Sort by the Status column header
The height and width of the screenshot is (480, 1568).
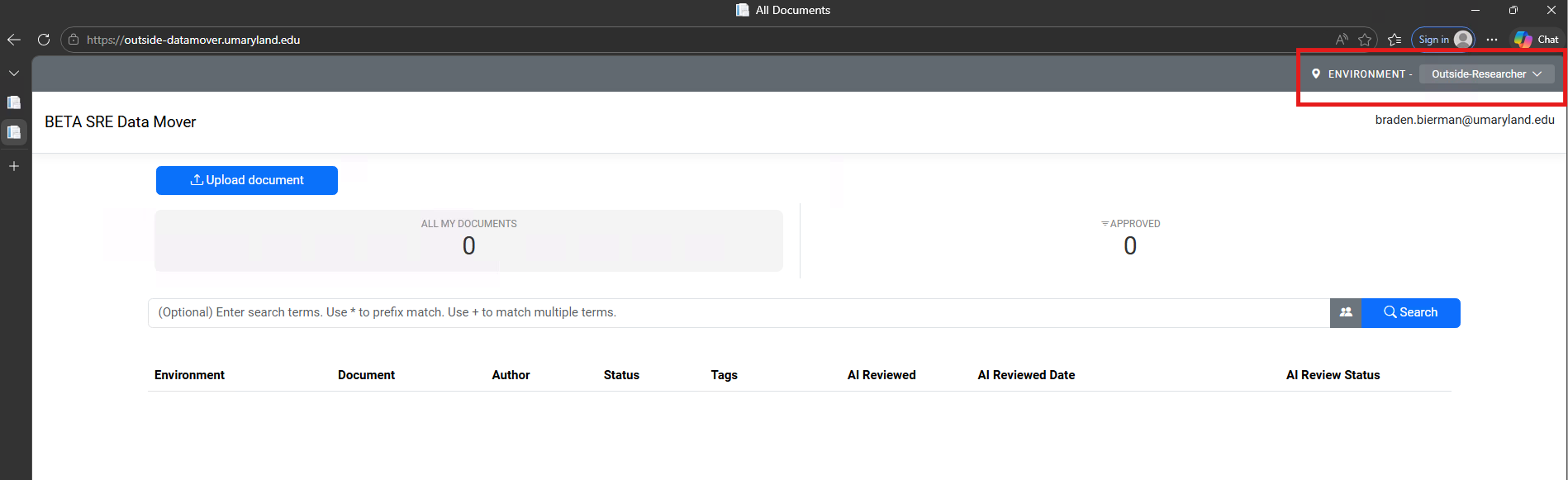pos(621,375)
